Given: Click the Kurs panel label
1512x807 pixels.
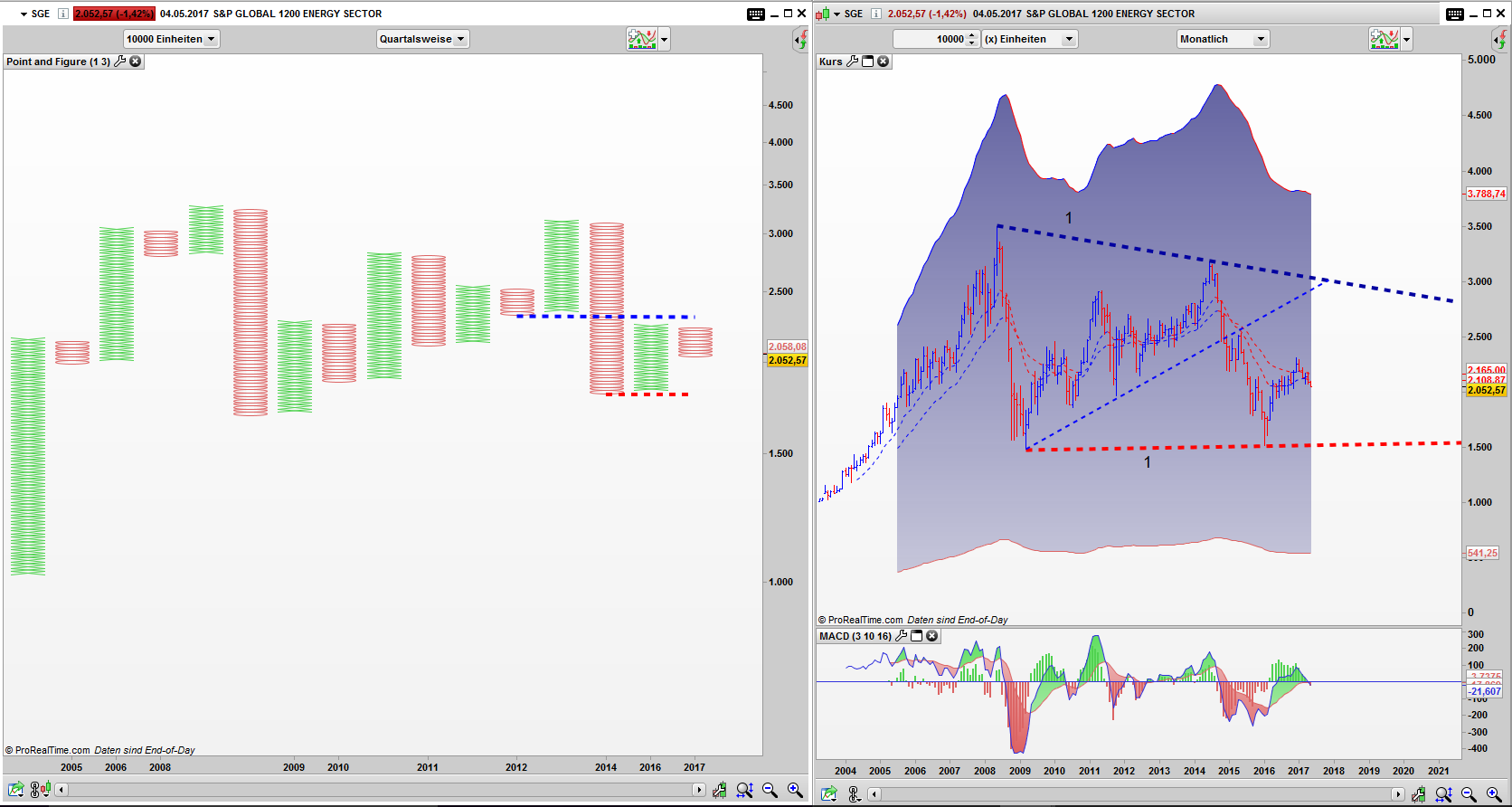Looking at the screenshot, I should click(830, 62).
